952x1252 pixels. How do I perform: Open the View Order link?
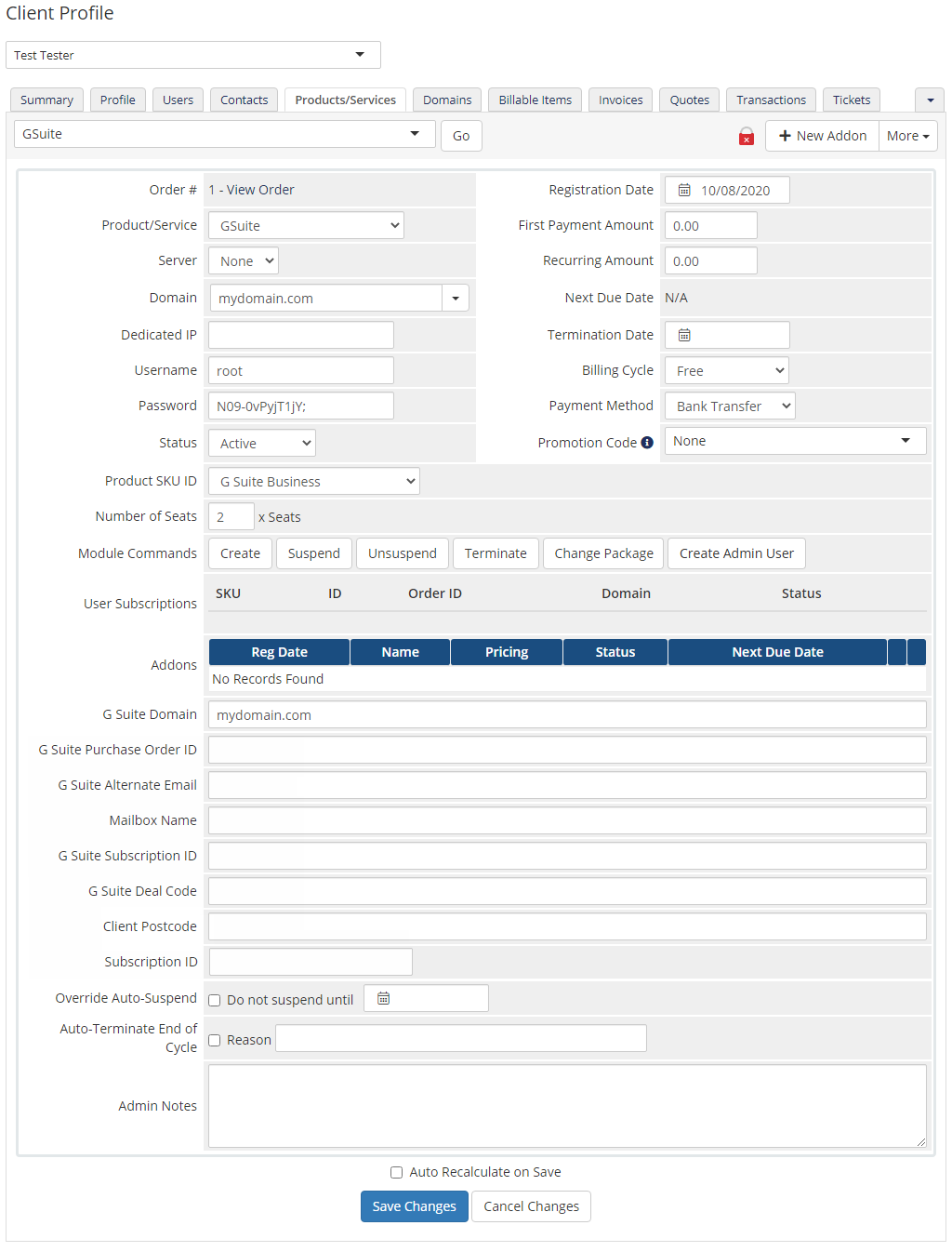[x=260, y=190]
